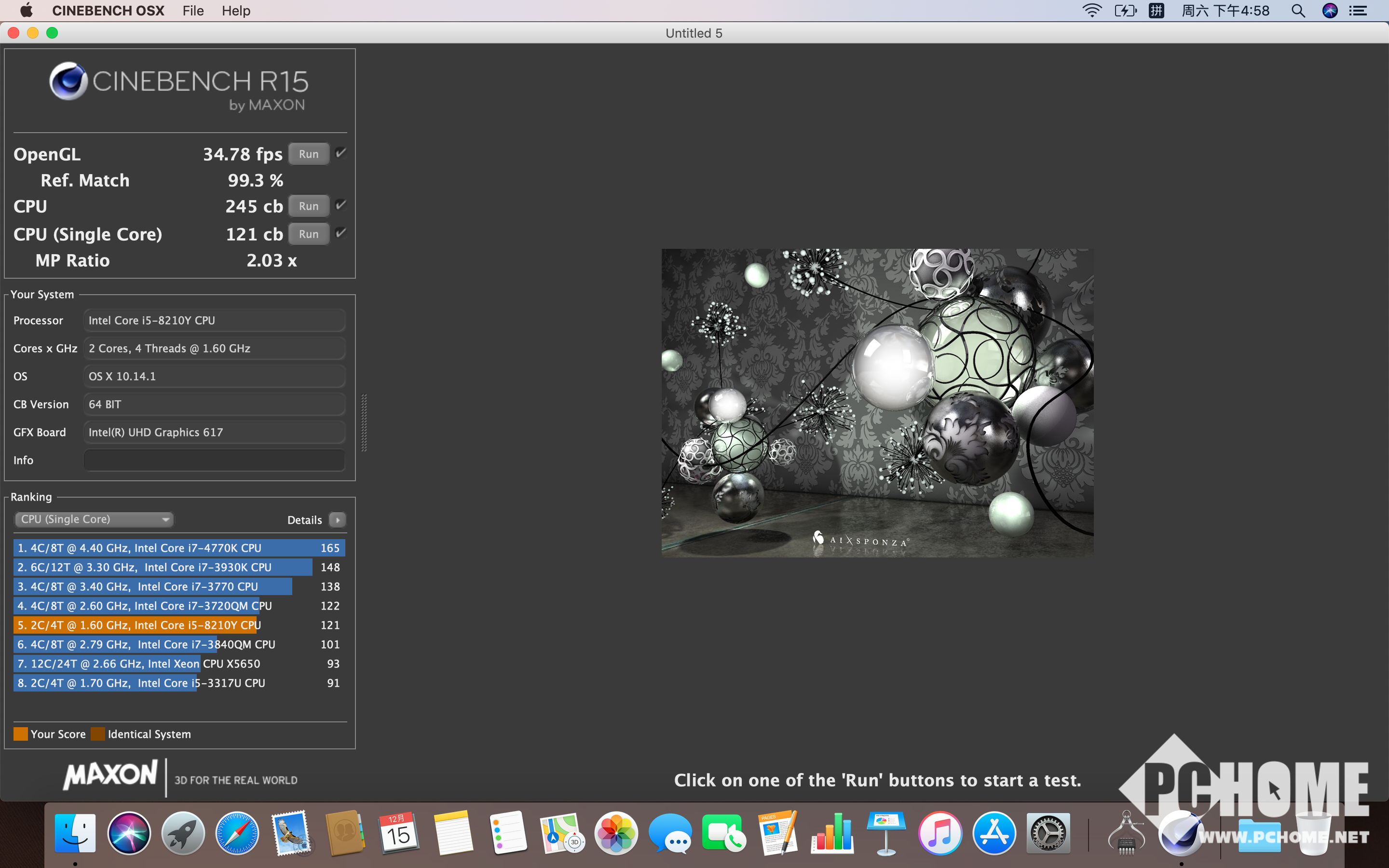This screenshot has height=868, width=1389.
Task: Open Maps app in dock
Action: pos(562,833)
